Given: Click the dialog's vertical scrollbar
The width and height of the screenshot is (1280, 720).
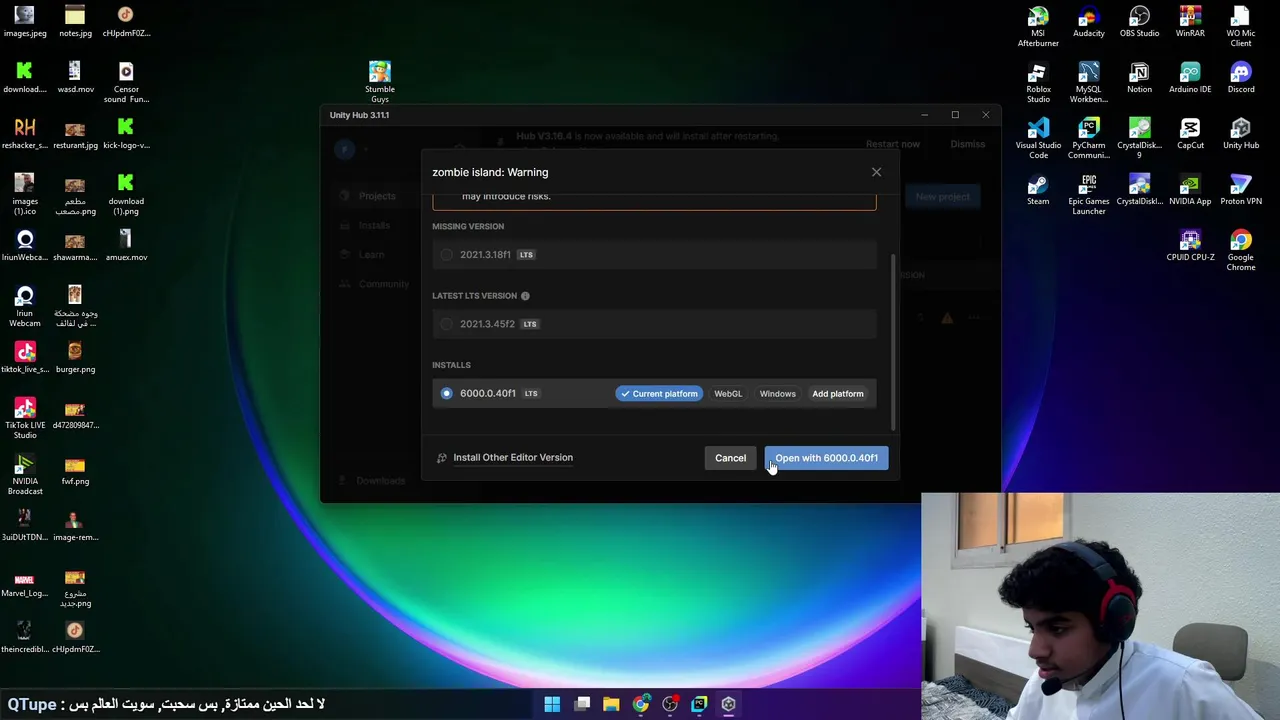Looking at the screenshot, I should point(893,340).
